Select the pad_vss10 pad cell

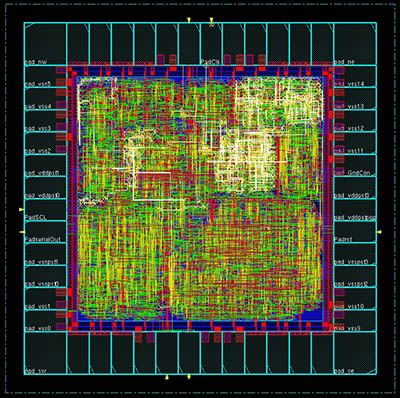[x=355, y=299]
